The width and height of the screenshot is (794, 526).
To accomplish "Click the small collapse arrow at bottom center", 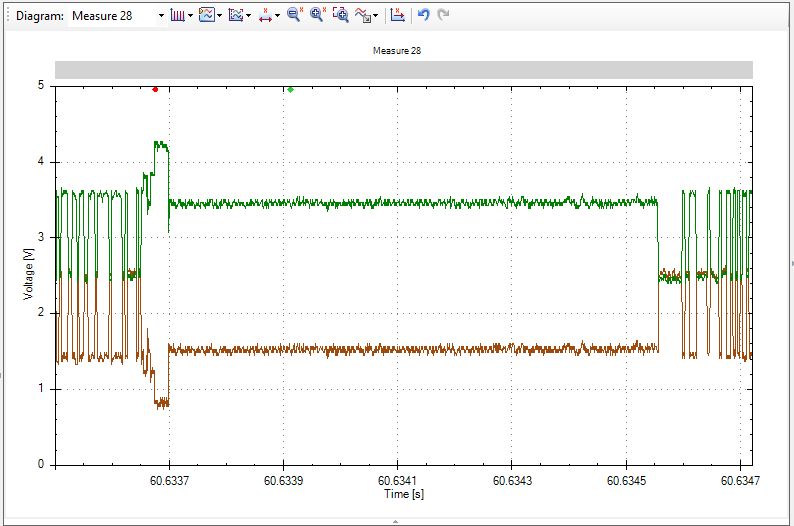I will (395, 521).
